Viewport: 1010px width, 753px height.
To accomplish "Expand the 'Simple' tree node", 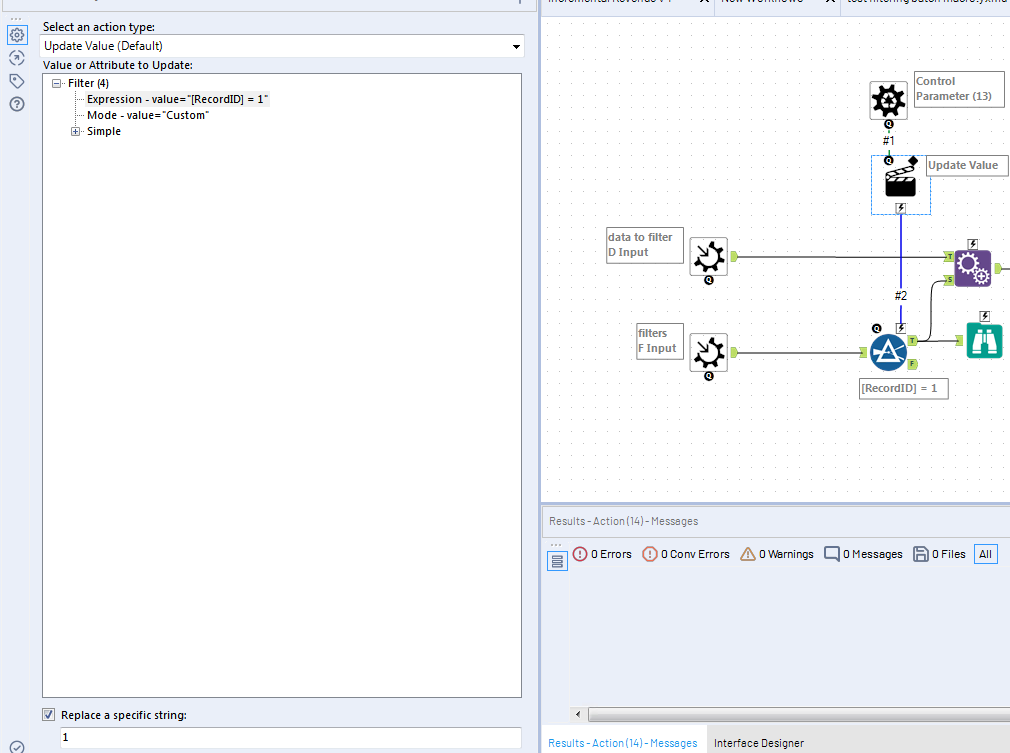I will pyautogui.click(x=75, y=131).
